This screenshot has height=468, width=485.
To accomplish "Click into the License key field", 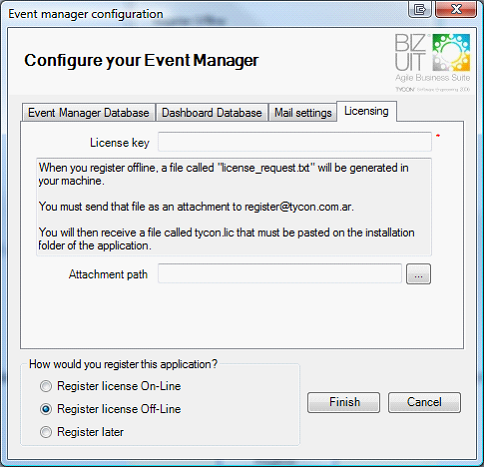I will click(295, 142).
